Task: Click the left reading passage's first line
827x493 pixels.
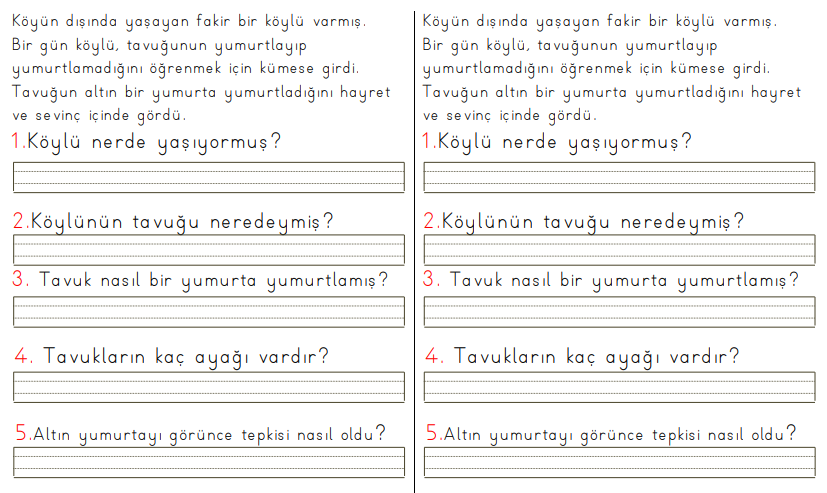Action: tap(190, 21)
